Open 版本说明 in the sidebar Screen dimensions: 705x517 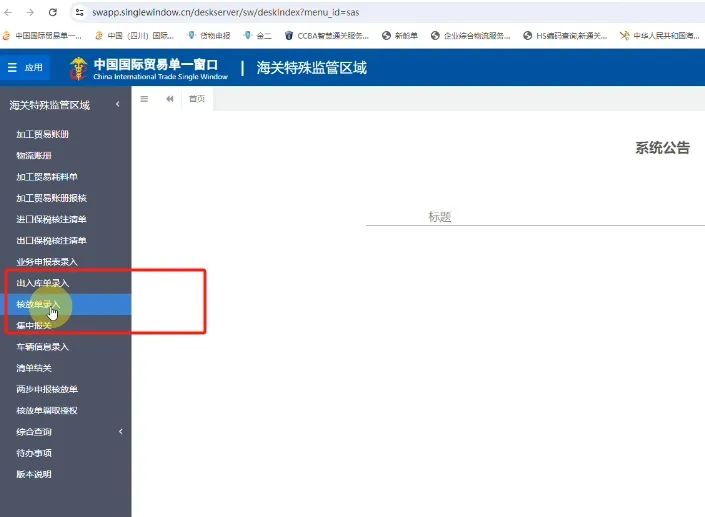pyautogui.click(x=33, y=474)
